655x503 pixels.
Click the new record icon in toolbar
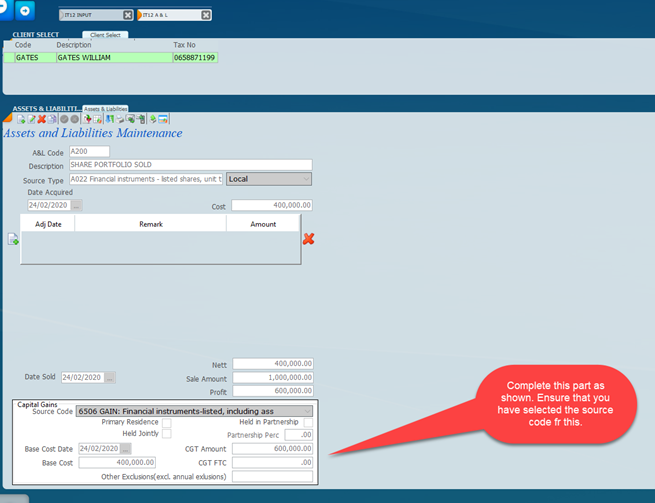click(21, 119)
